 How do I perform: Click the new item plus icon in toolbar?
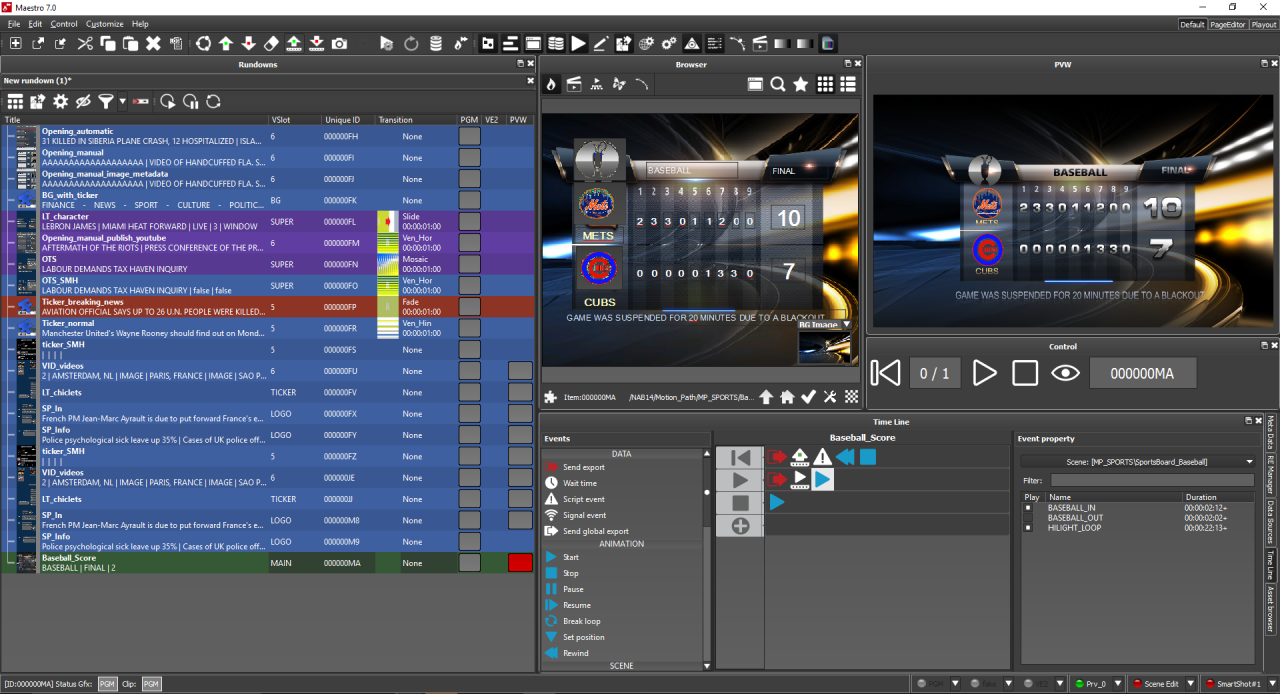point(16,43)
